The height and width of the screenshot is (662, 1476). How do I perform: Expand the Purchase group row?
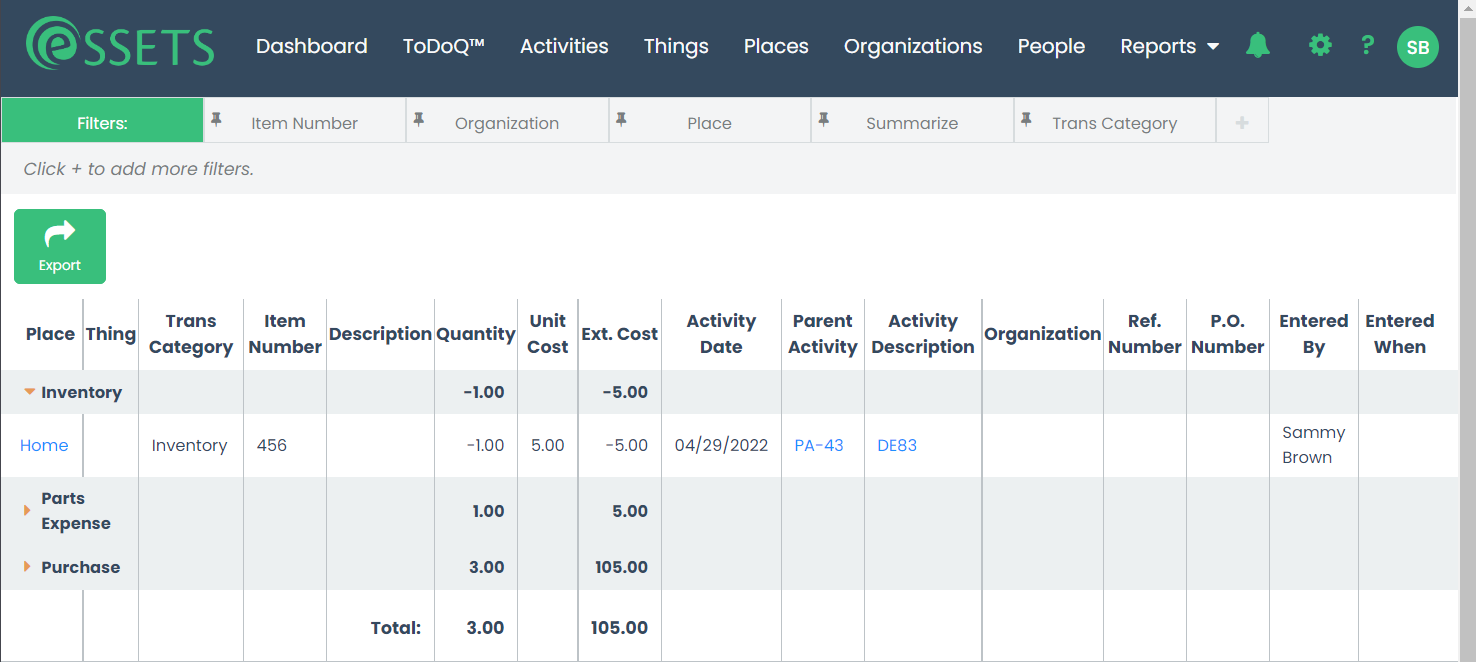(27, 567)
